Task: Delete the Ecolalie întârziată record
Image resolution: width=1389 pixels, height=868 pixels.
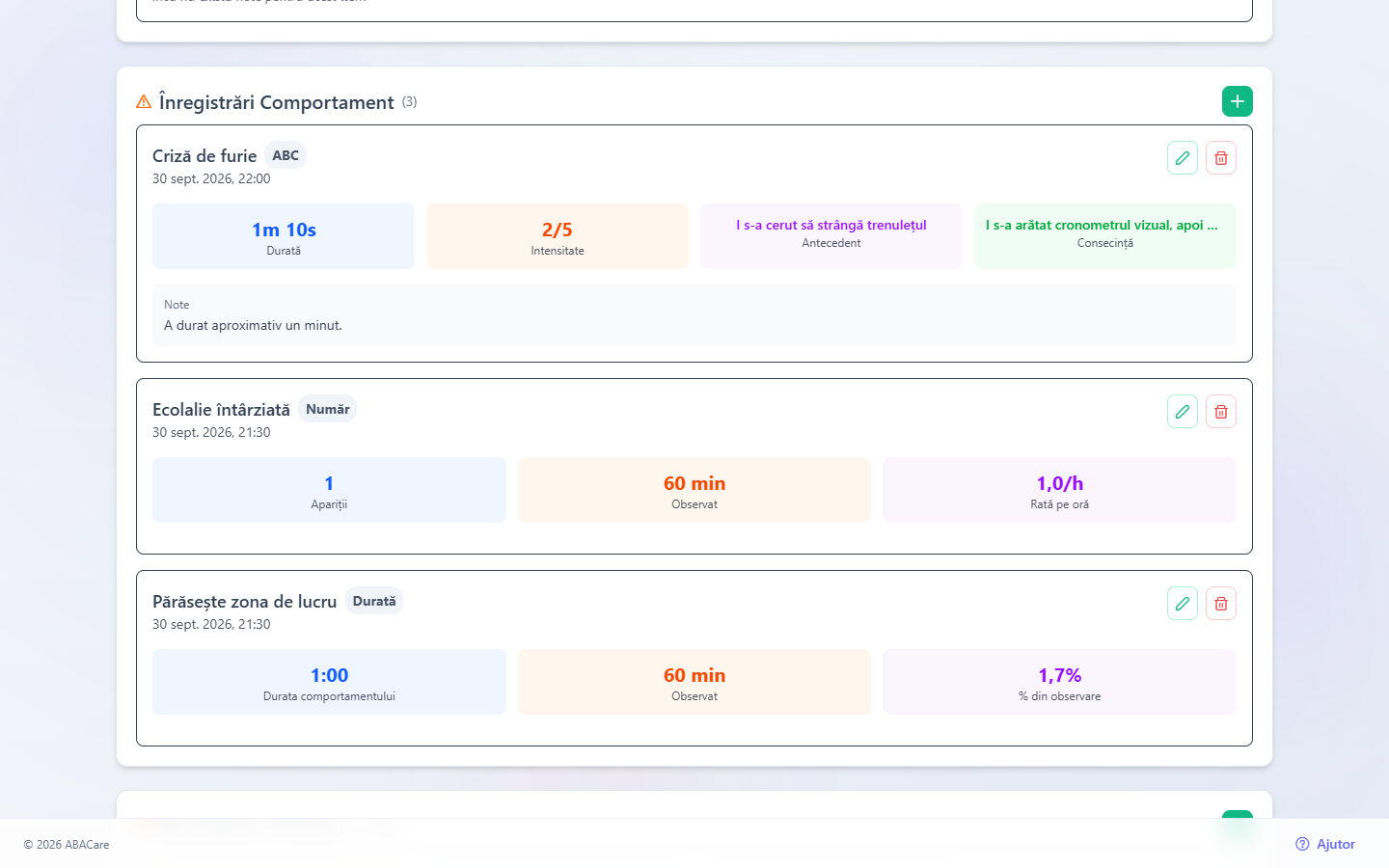Action: click(1221, 412)
